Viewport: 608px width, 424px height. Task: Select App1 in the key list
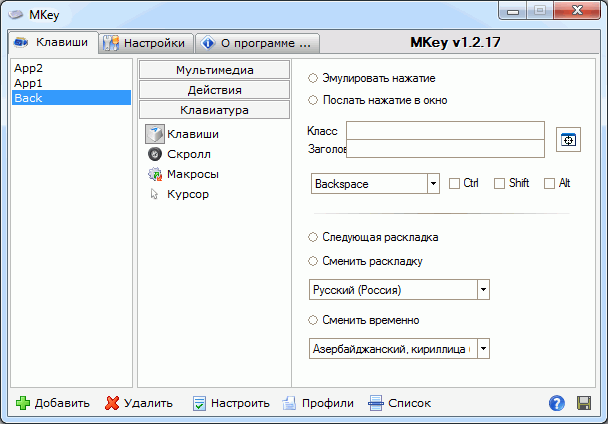pos(71,83)
